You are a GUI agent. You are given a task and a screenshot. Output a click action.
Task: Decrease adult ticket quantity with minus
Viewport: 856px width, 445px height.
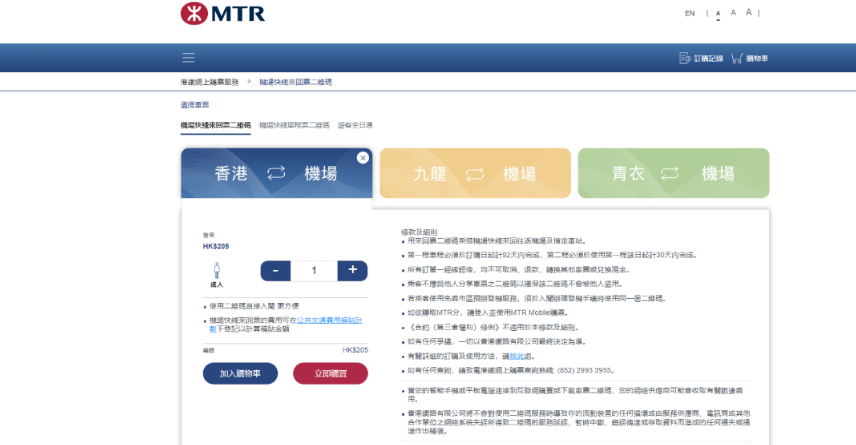[x=275, y=270]
